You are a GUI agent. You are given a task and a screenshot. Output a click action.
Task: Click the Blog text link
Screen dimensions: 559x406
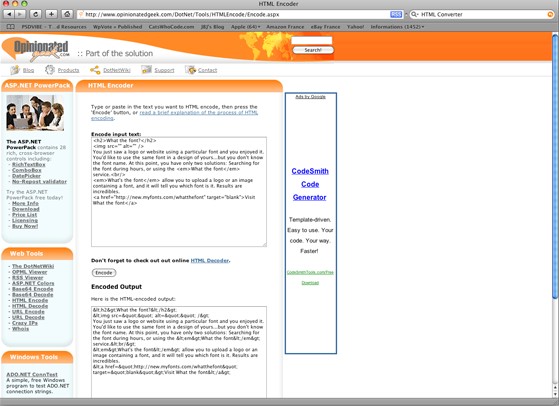(x=29, y=70)
